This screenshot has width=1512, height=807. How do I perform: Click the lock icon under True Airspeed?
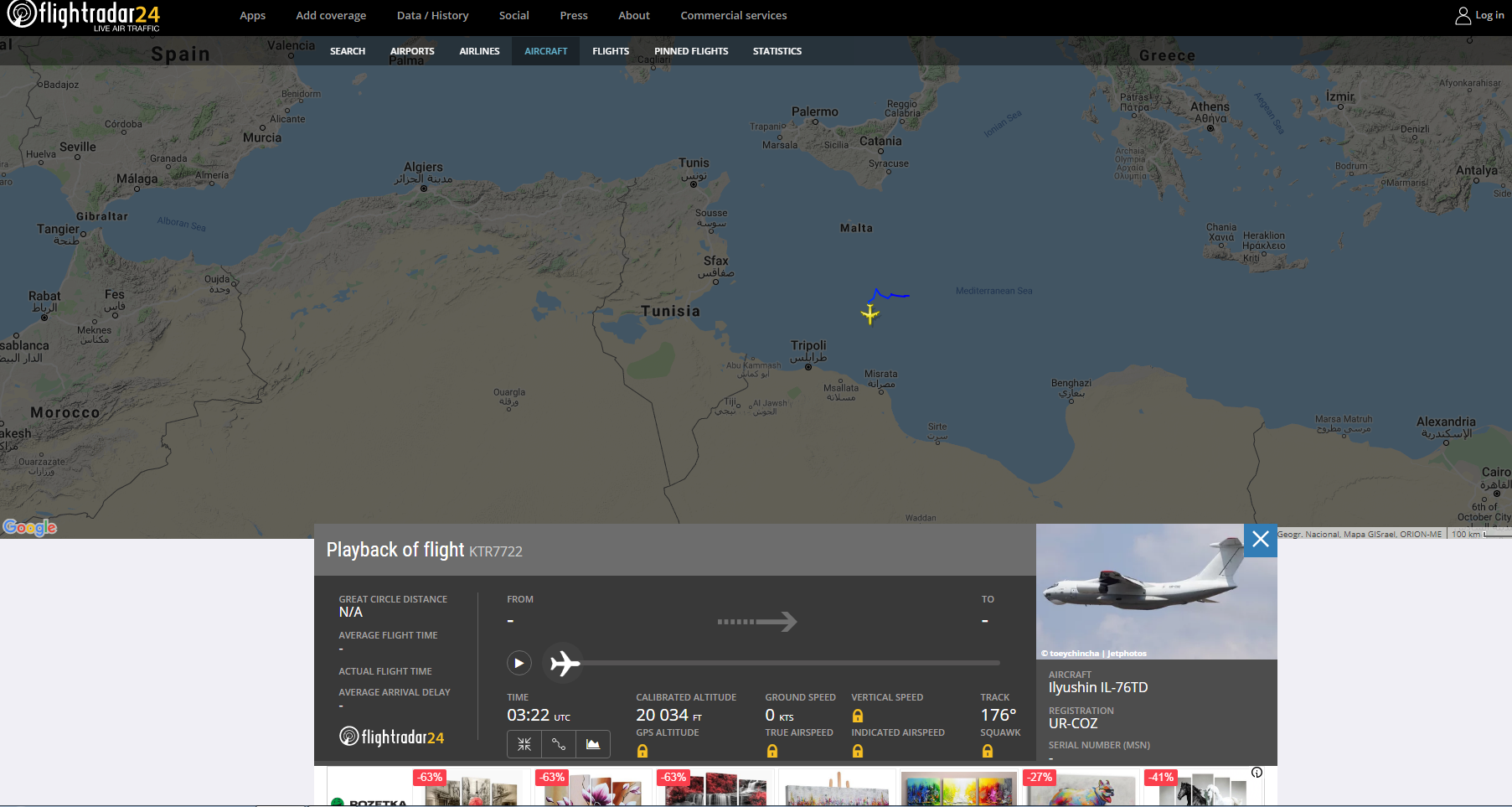click(x=772, y=751)
